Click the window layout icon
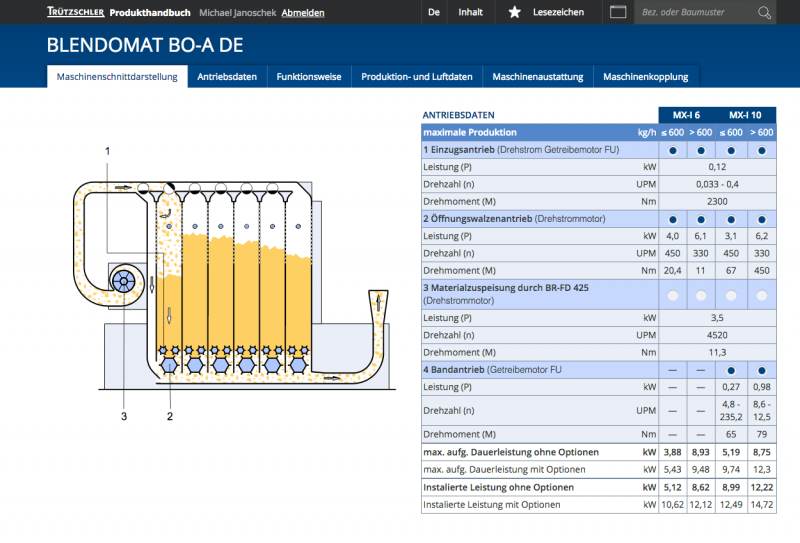Screen dimensions: 800x543 [x=618, y=12]
